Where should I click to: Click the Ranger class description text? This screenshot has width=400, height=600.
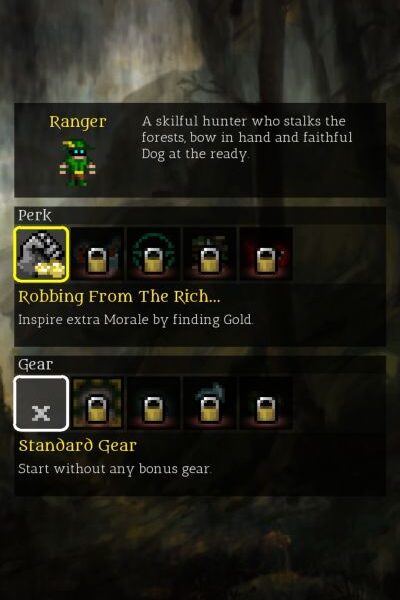(x=247, y=138)
